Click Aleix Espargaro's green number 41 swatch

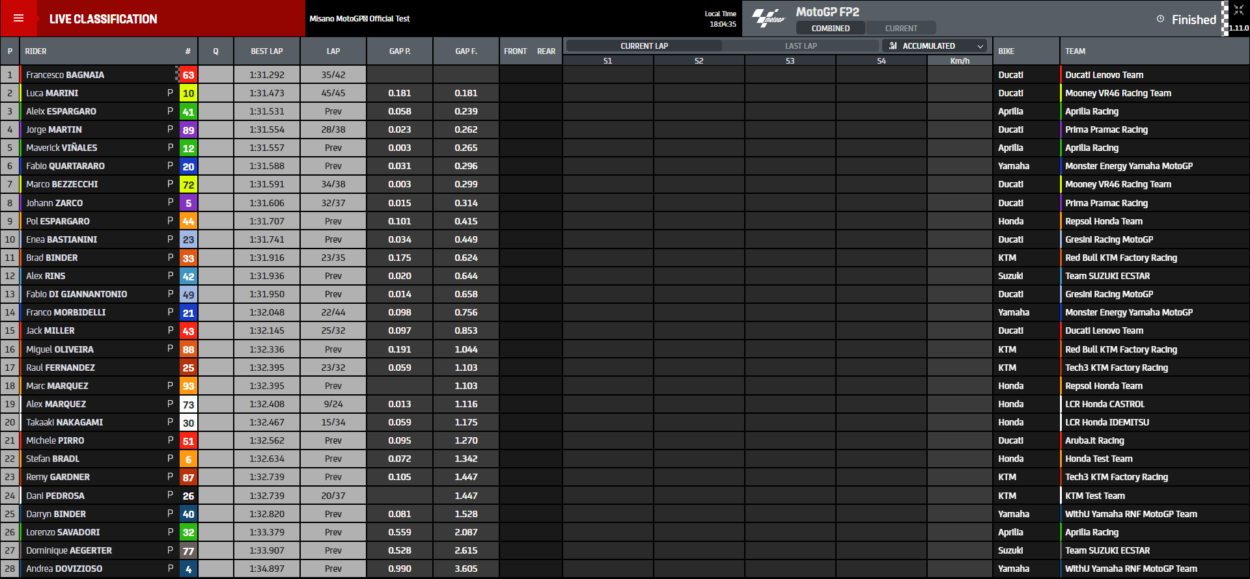click(188, 111)
